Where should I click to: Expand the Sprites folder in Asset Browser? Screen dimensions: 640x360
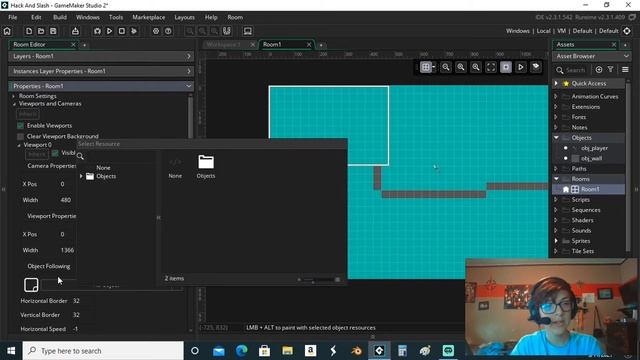click(556, 241)
